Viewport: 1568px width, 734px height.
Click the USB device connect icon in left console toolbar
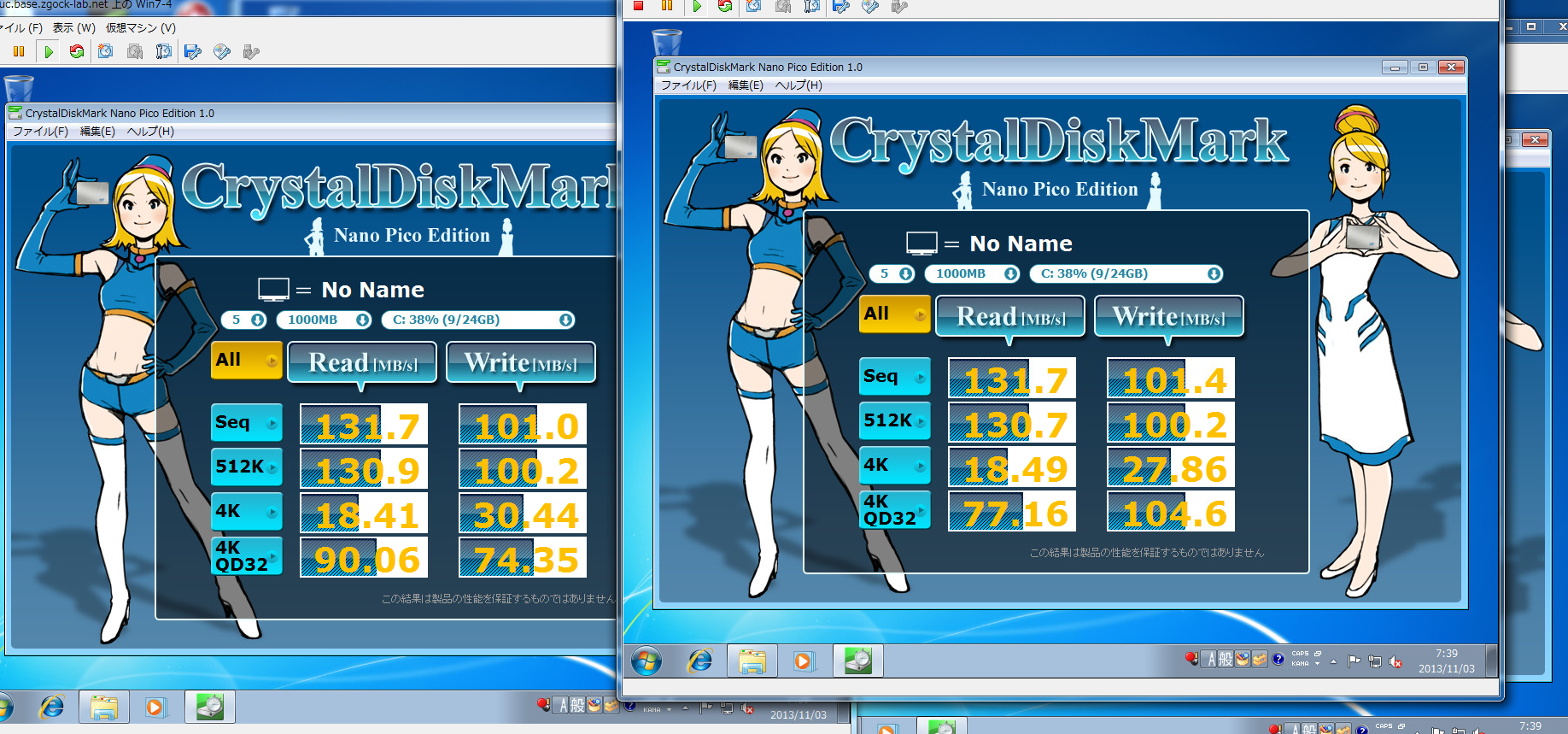(x=250, y=52)
